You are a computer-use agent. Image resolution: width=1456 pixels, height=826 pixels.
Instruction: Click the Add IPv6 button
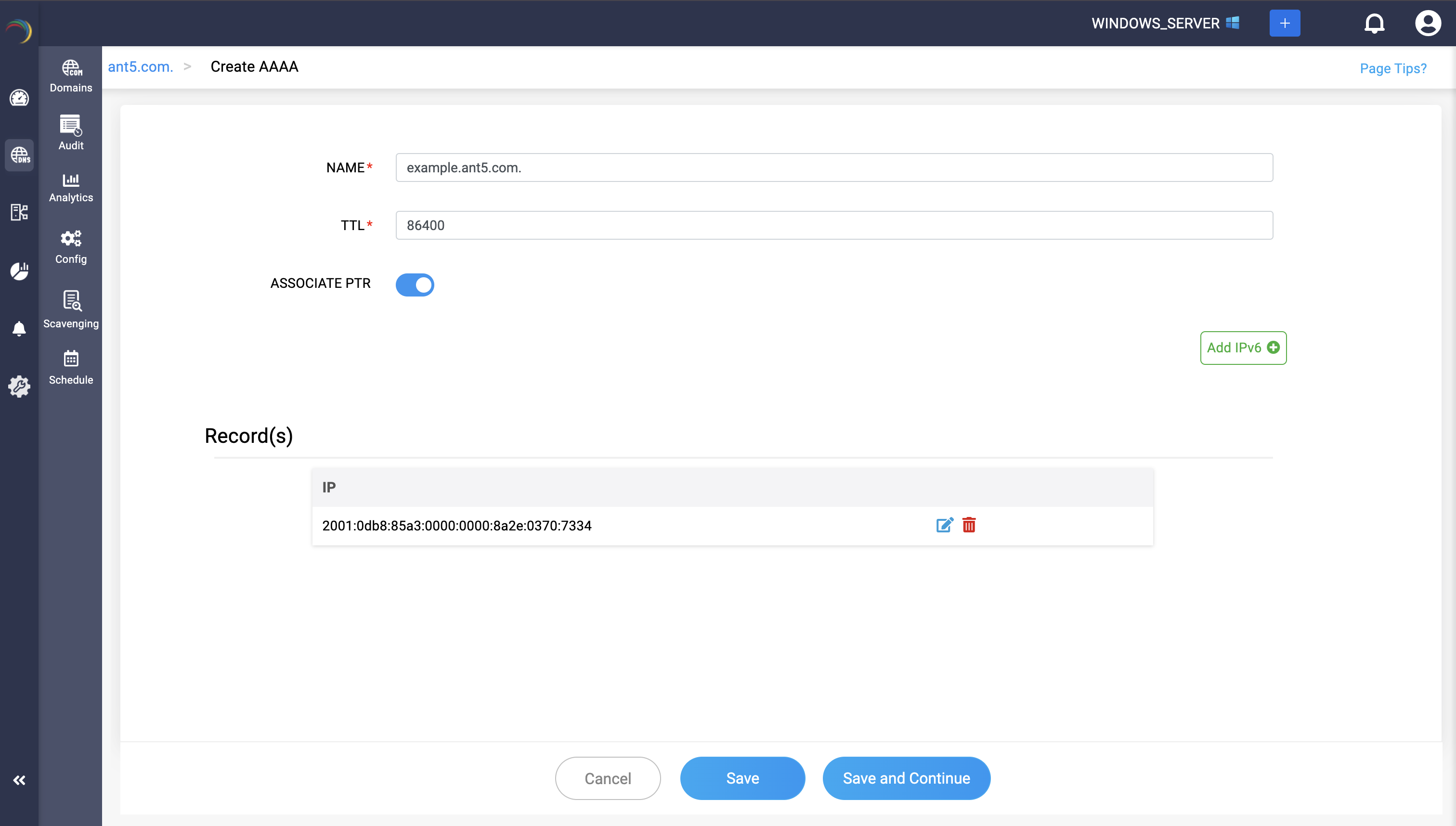click(x=1243, y=348)
